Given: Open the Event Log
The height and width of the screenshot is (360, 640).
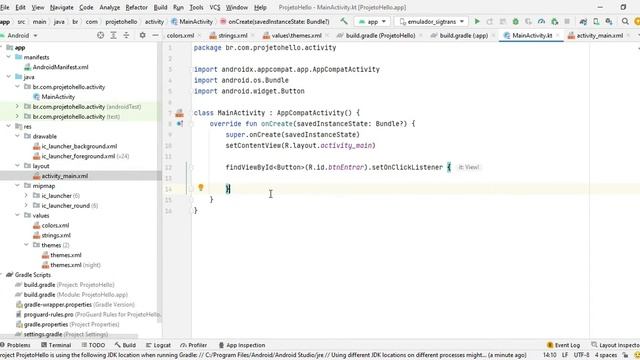Looking at the screenshot, I should click(563, 345).
